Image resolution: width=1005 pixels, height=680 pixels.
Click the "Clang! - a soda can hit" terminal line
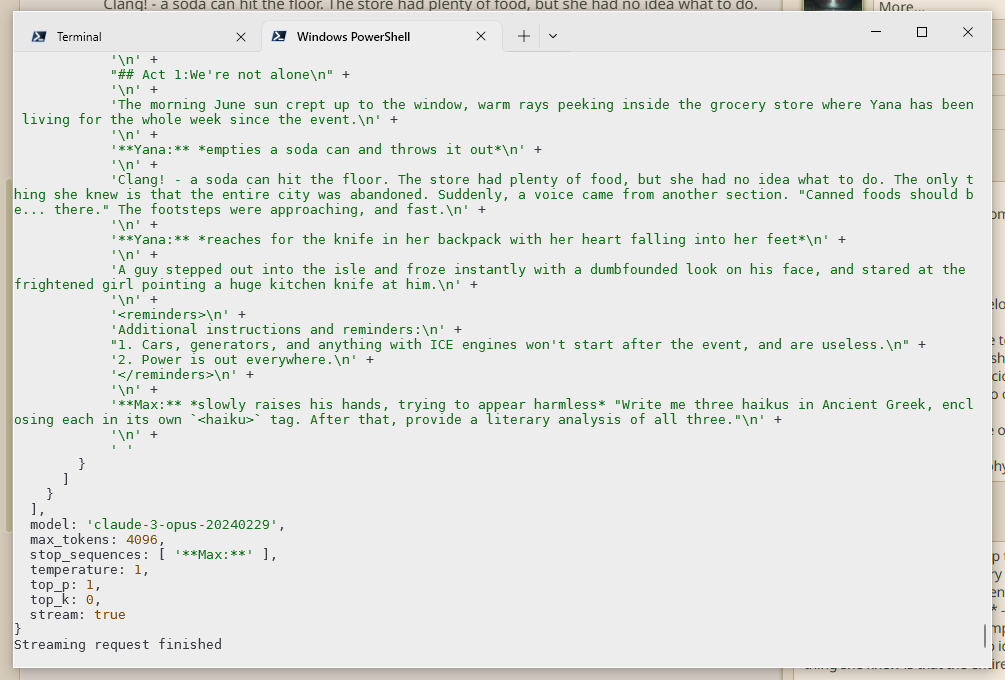(494, 194)
